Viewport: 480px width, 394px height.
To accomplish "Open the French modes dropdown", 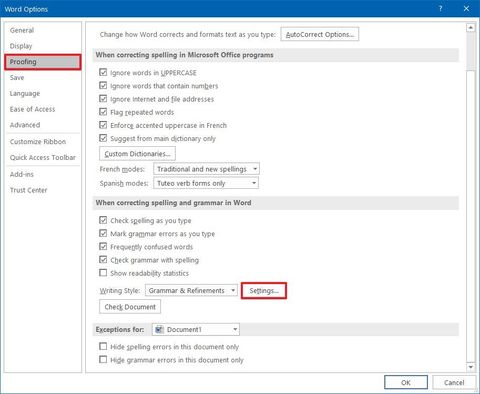I will [x=206, y=169].
